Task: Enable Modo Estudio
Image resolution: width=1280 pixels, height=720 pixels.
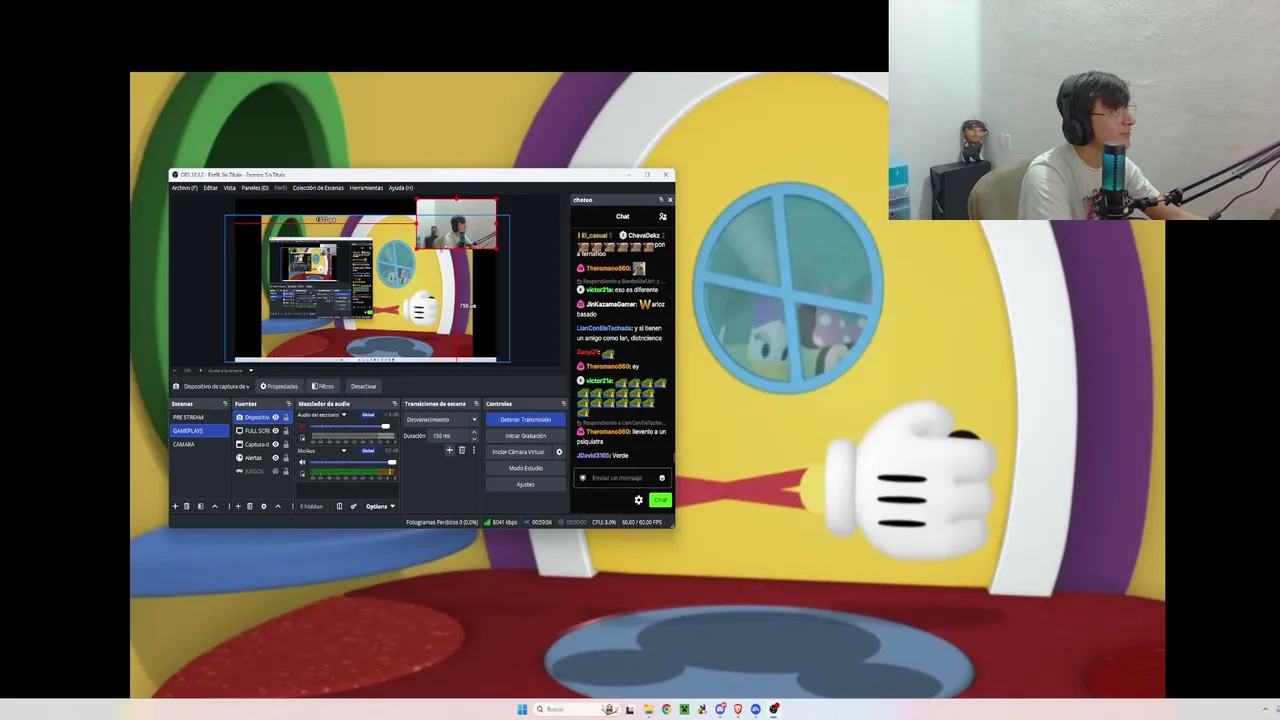Action: tap(525, 468)
